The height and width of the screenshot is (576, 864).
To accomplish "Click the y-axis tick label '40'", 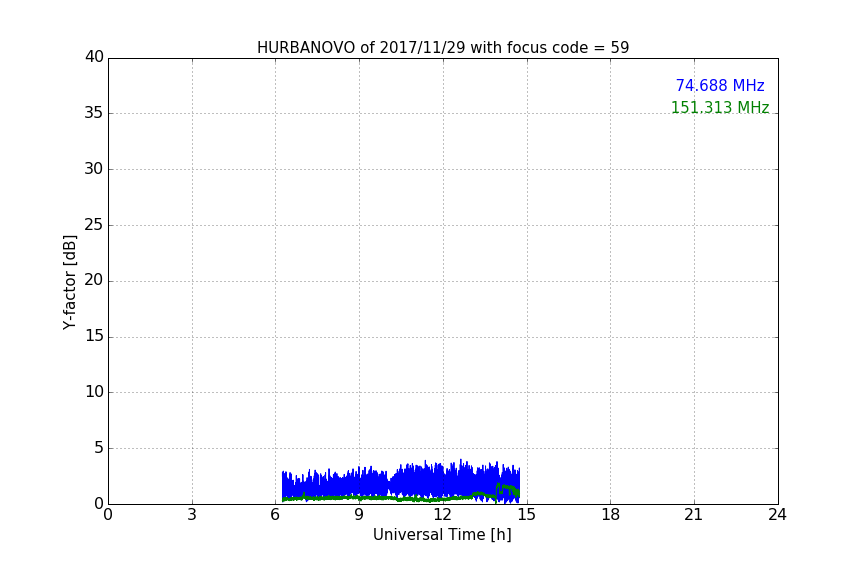I will 94,57.
